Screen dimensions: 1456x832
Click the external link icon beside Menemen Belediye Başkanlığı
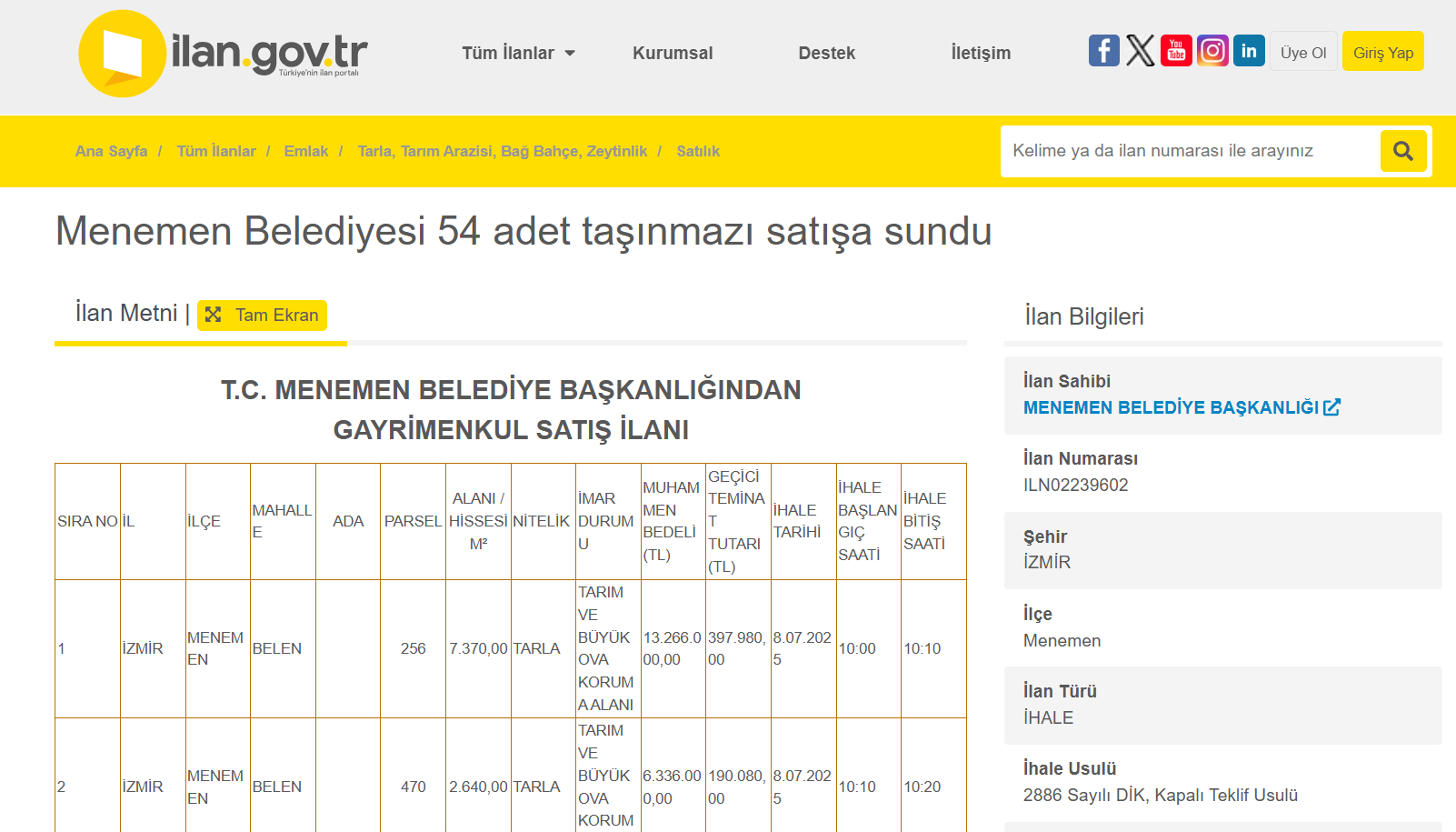1331,407
